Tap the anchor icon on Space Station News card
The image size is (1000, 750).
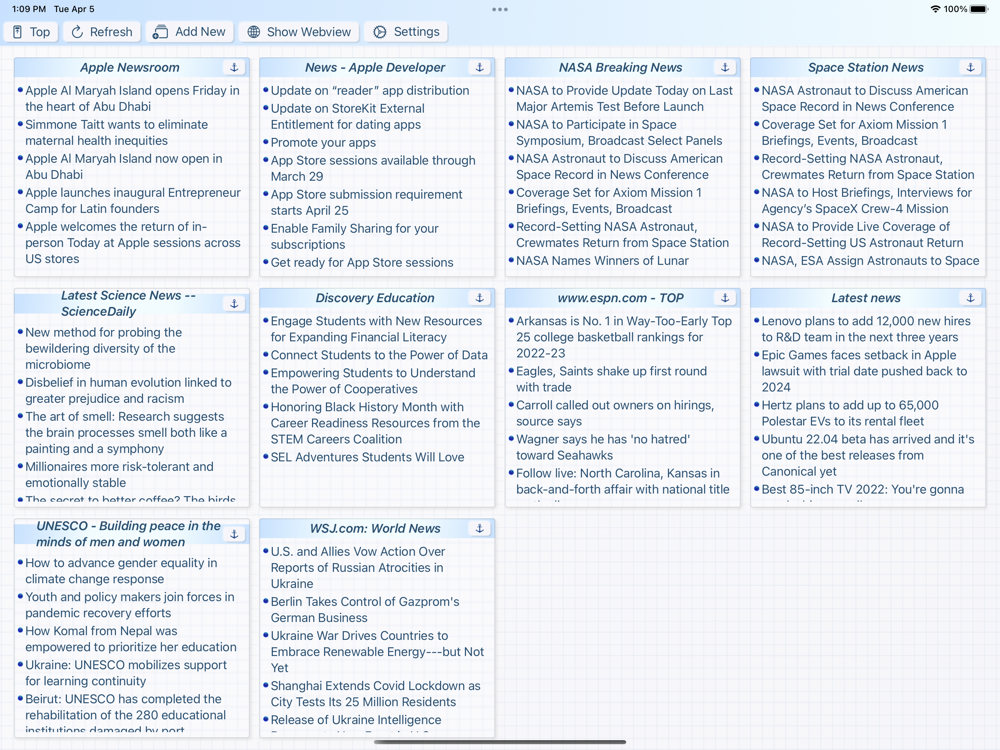click(x=971, y=68)
